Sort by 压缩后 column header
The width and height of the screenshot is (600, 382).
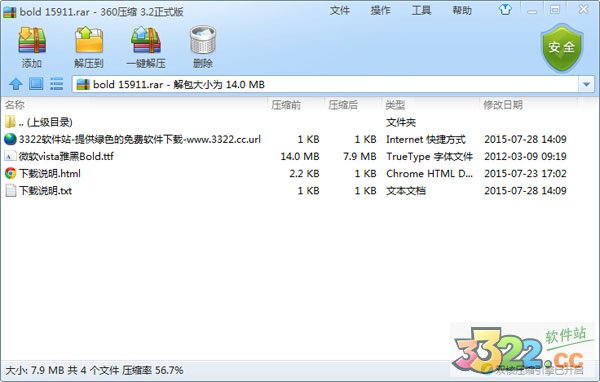coord(343,105)
